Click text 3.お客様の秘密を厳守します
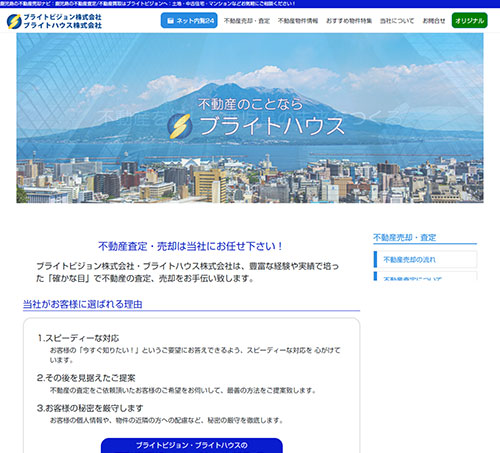This screenshot has height=453, width=500. 90,408
